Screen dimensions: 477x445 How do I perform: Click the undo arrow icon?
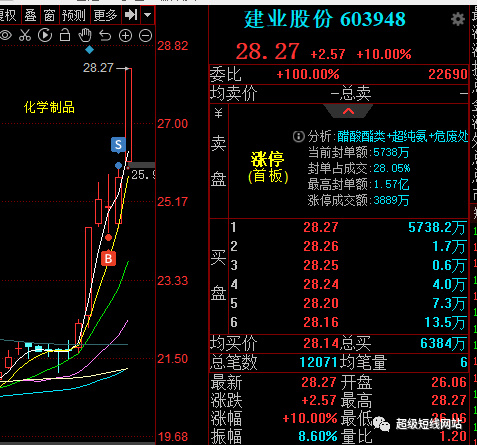click(x=105, y=35)
